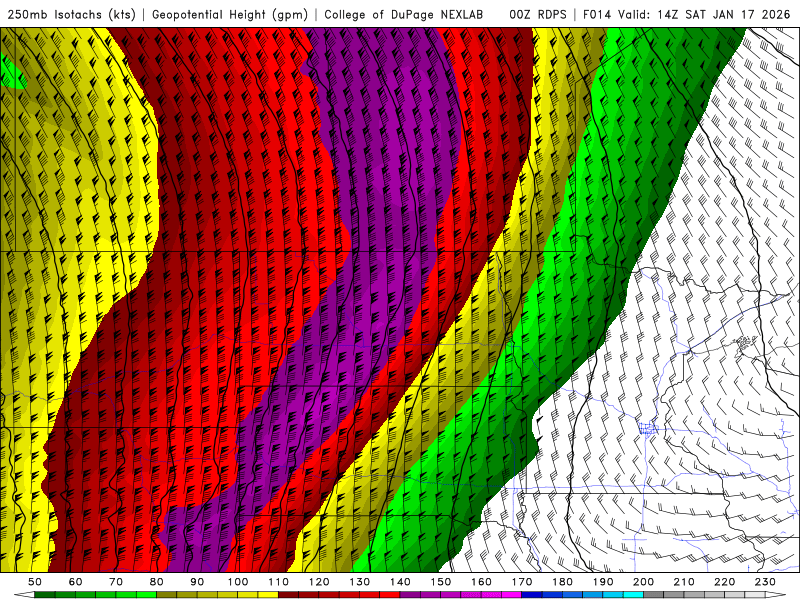Click the 60 value on the legend scale
Image resolution: width=800 pixels, height=600 pixels.
pos(75,582)
